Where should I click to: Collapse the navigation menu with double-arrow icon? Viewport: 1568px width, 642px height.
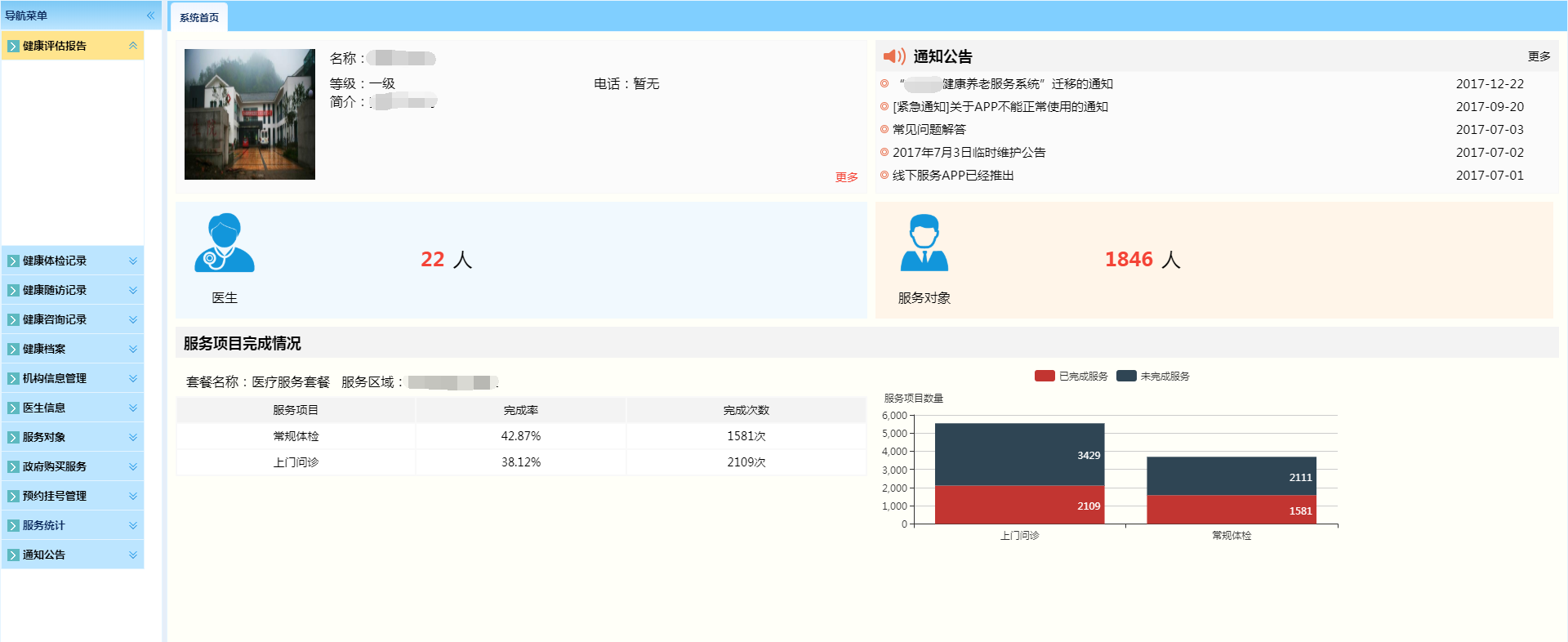point(150,16)
